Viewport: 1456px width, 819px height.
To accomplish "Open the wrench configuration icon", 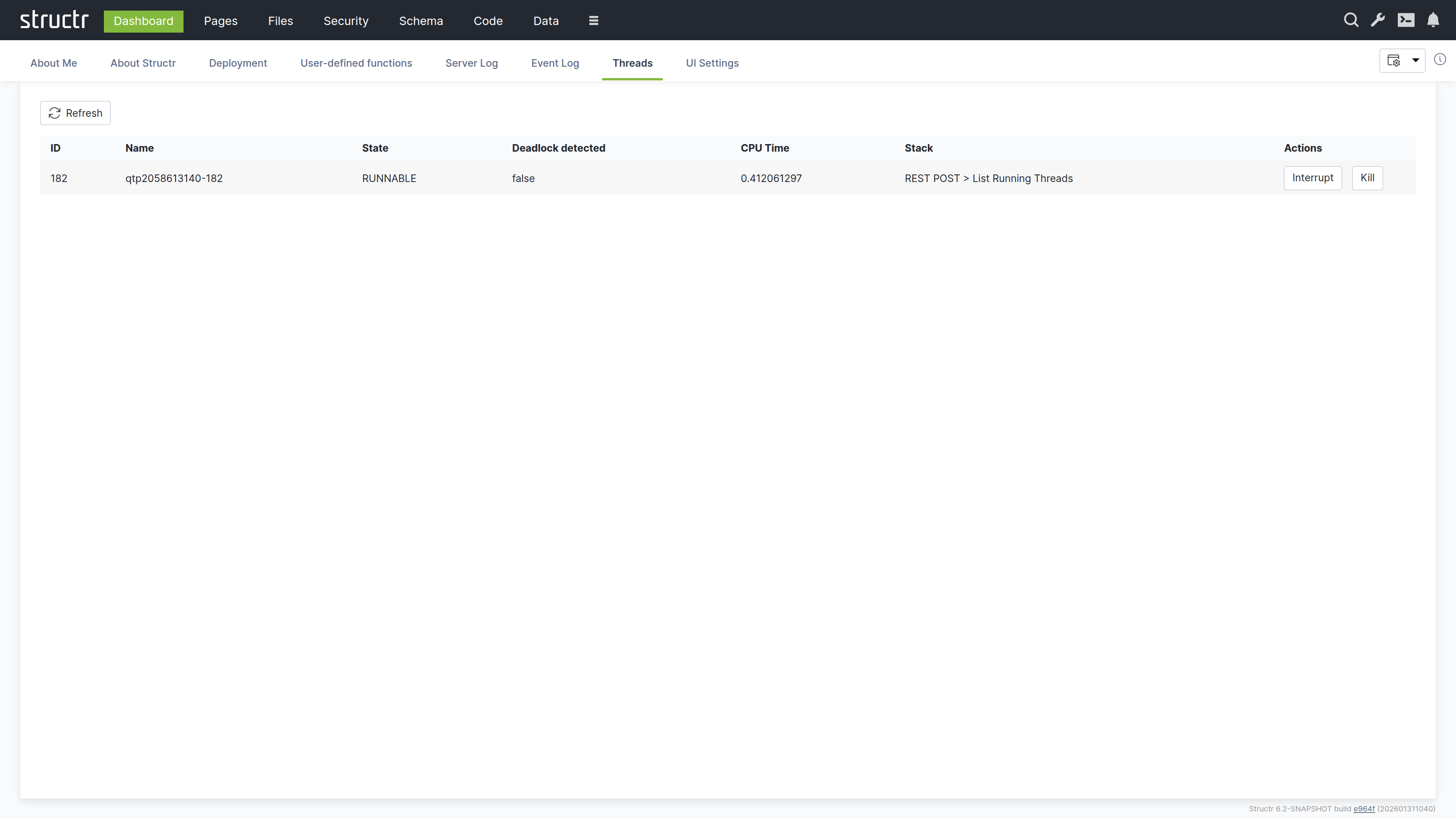I will point(1378,20).
